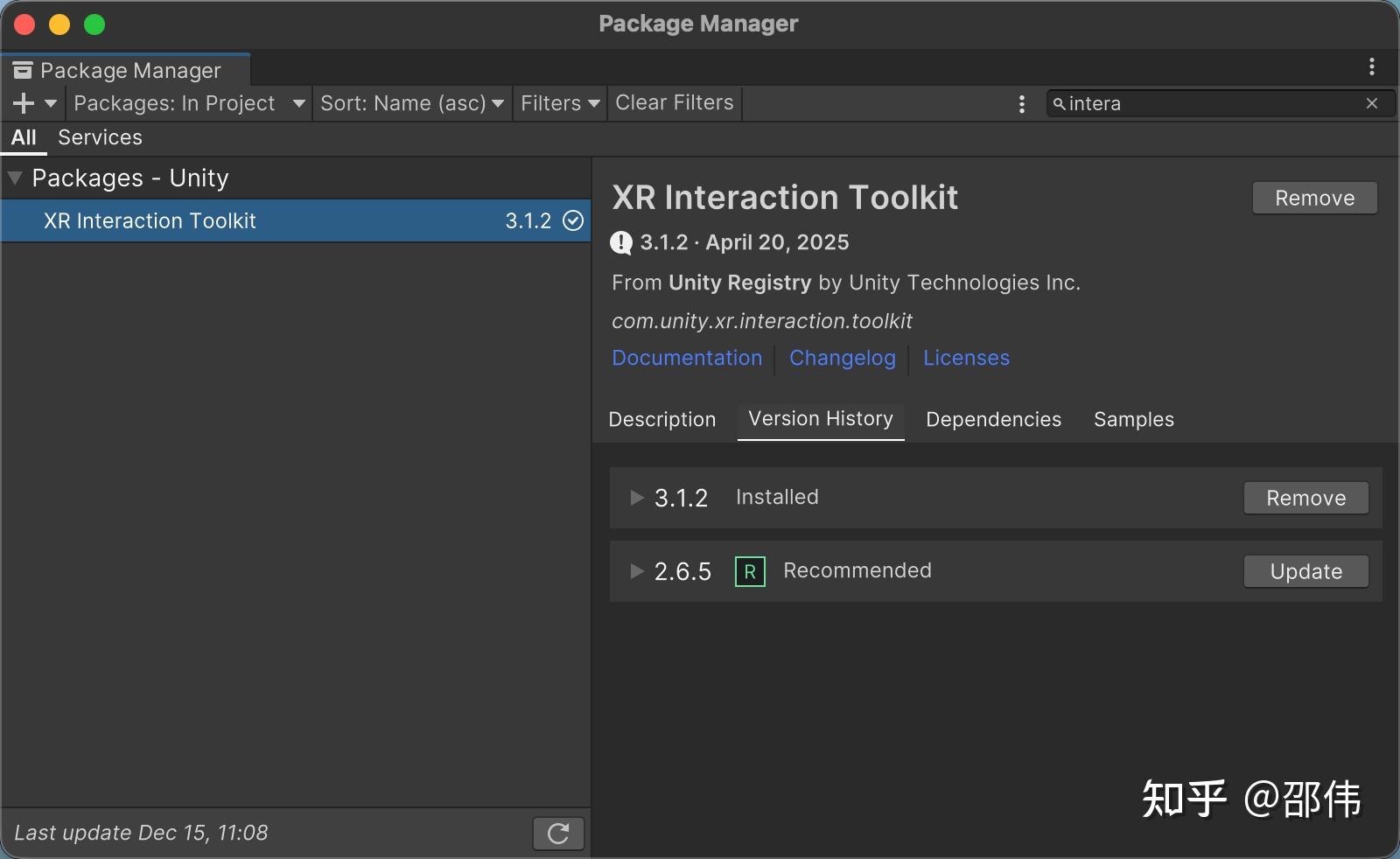Click the warning icon next to version 3.1.2

click(621, 242)
